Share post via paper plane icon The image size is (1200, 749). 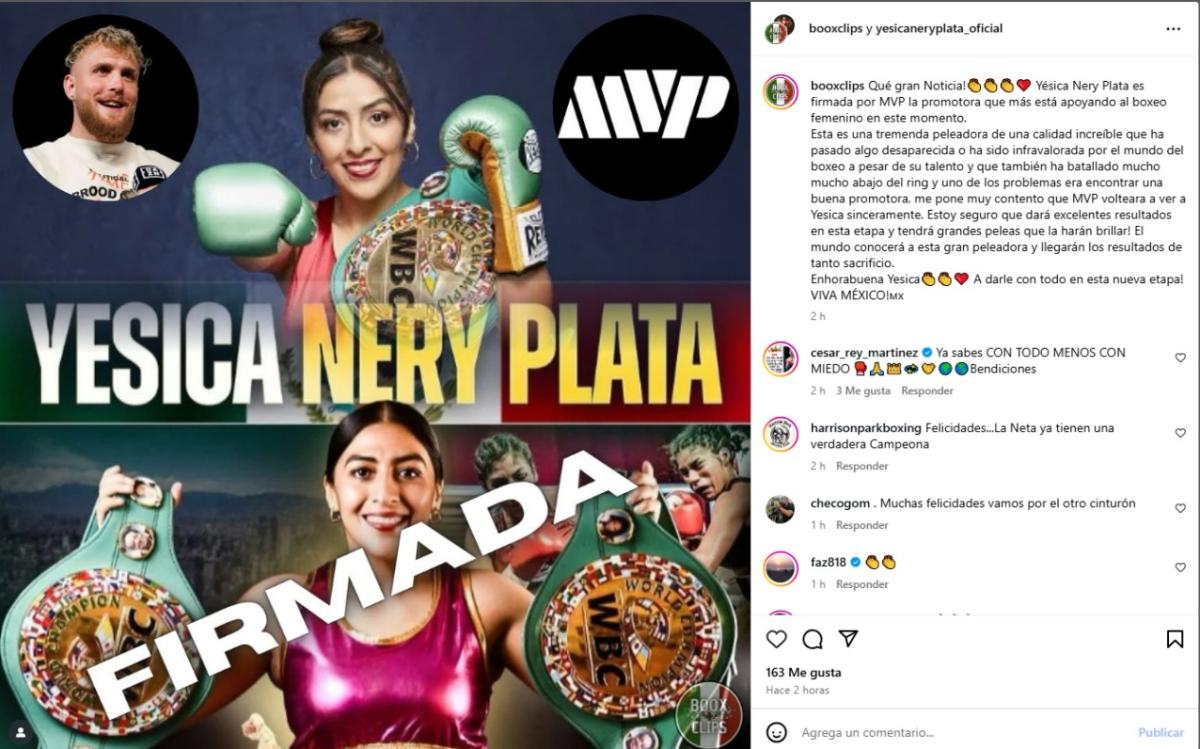click(848, 638)
